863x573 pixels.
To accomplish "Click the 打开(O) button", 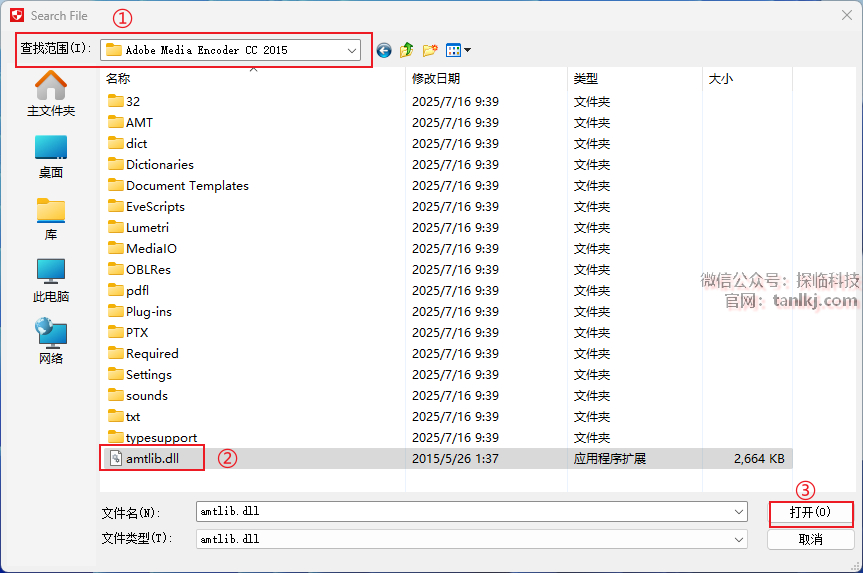I will (x=811, y=513).
